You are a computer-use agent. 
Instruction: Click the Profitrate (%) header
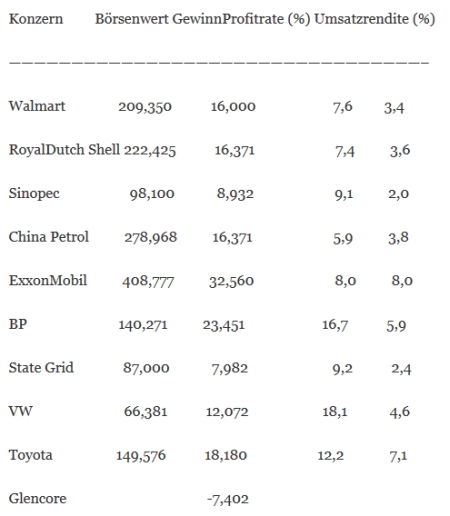[266, 19]
